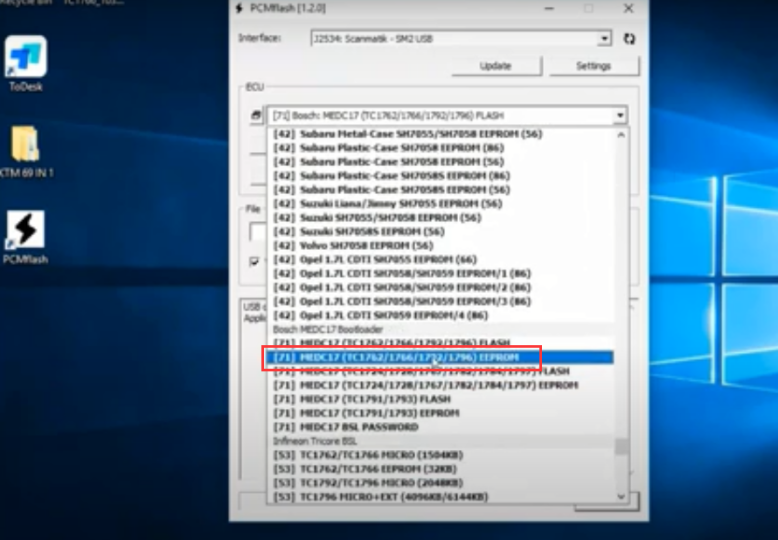Minimize the PCMflash window
Image resolution: width=778 pixels, height=540 pixels.
(549, 8)
